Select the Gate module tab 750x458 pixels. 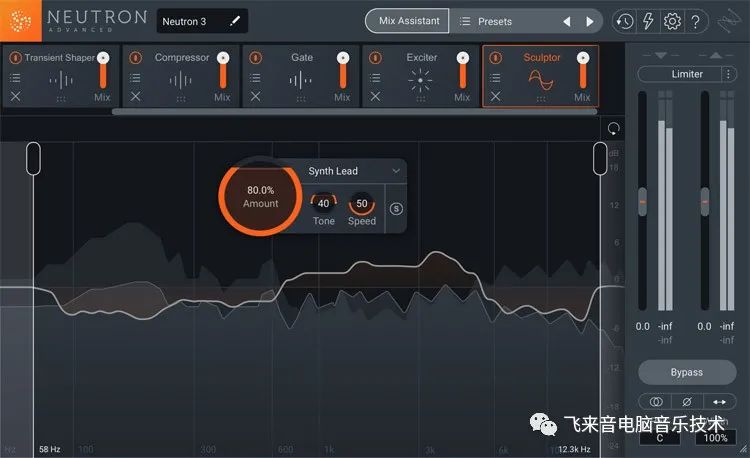[301, 76]
